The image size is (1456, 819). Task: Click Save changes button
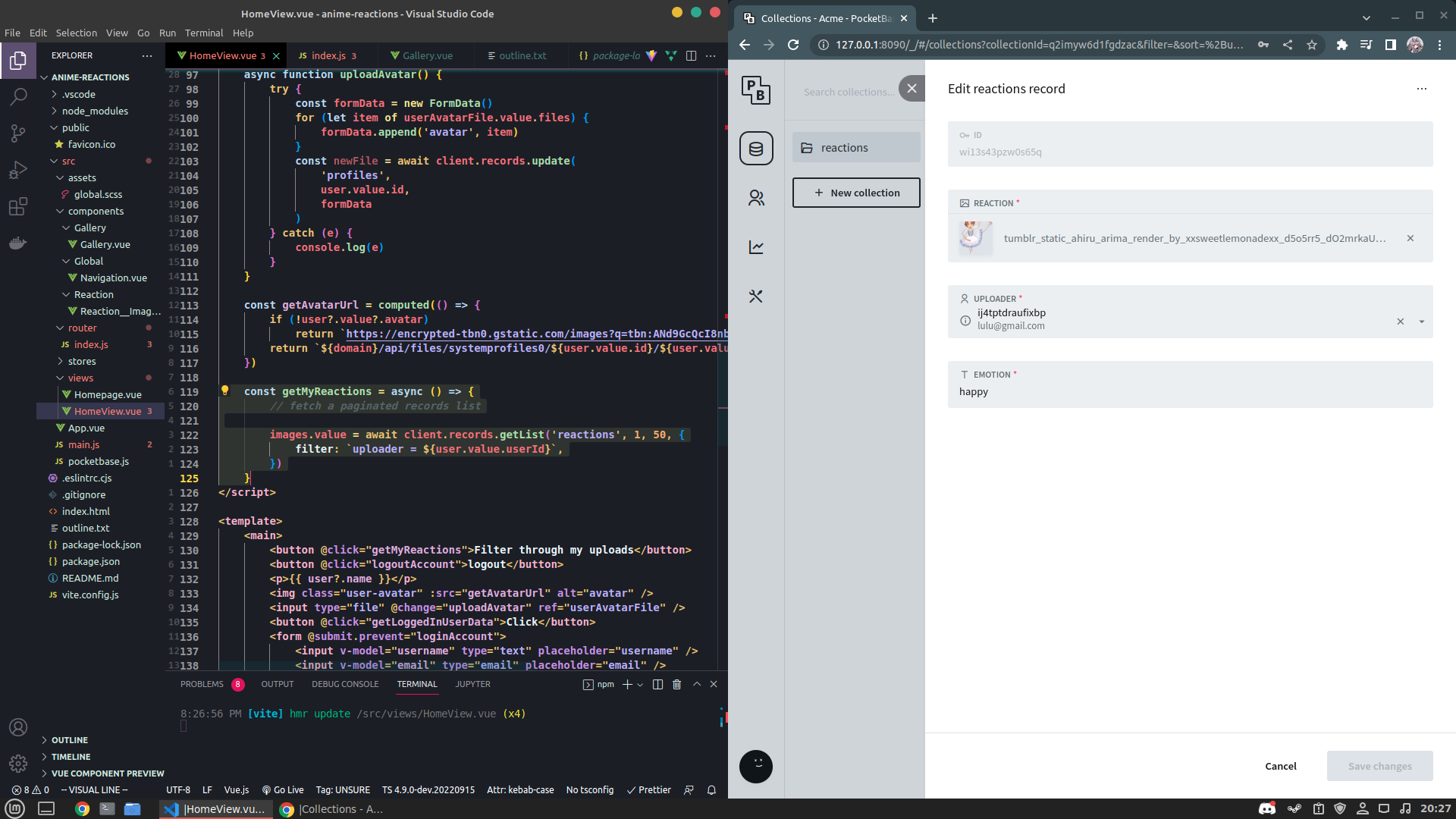[1380, 766]
